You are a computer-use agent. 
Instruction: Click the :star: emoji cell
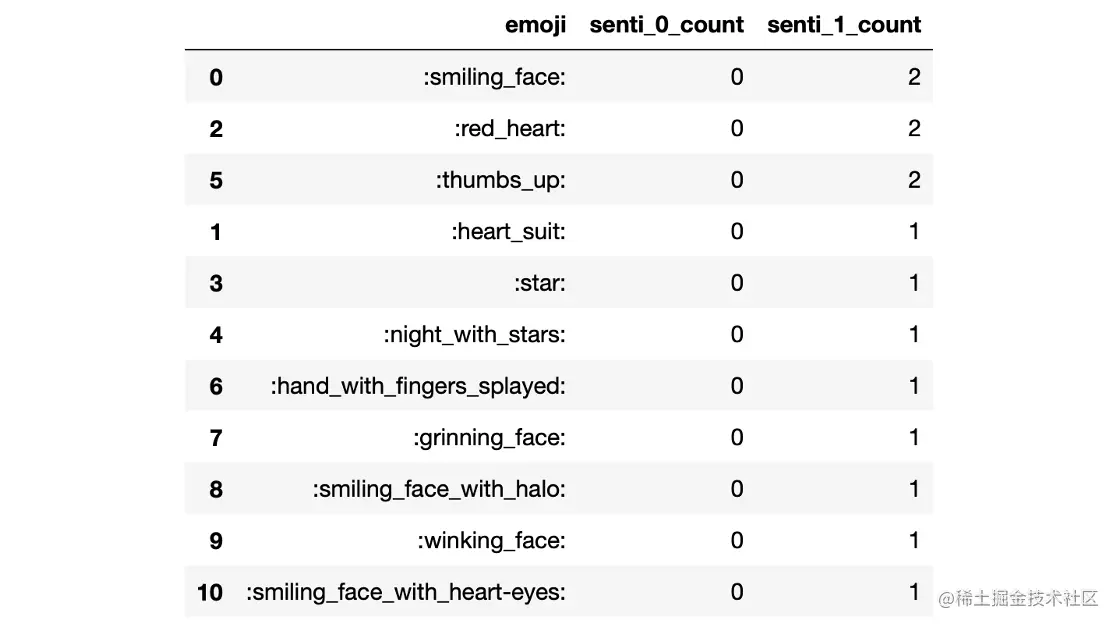539,283
